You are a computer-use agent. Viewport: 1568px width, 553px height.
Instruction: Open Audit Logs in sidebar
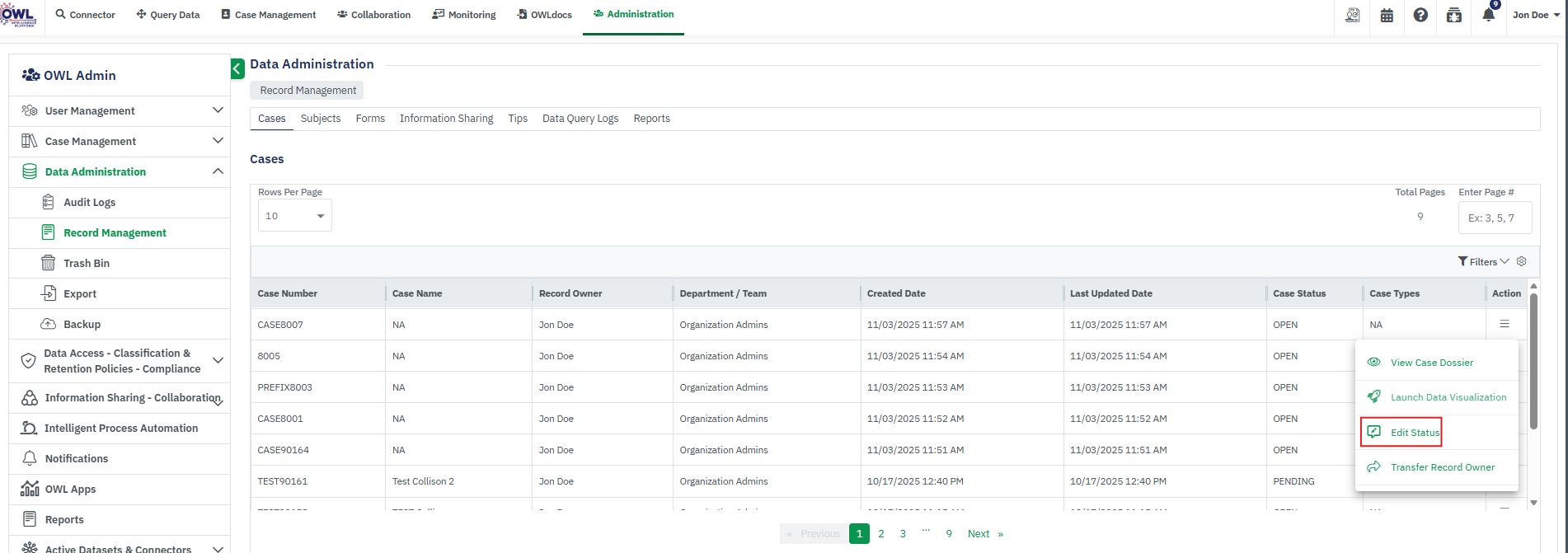(89, 202)
